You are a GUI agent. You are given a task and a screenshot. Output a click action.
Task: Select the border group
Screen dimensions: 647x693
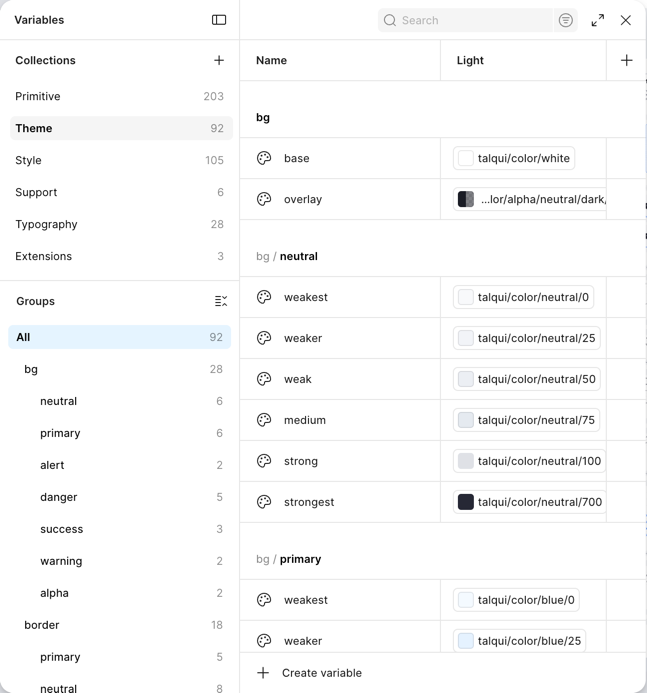point(119,625)
